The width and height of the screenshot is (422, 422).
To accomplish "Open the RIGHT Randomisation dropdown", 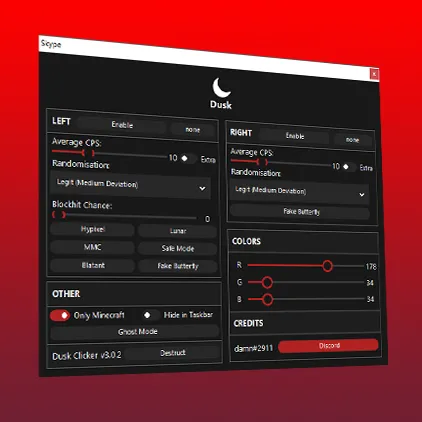I will 299,192.
